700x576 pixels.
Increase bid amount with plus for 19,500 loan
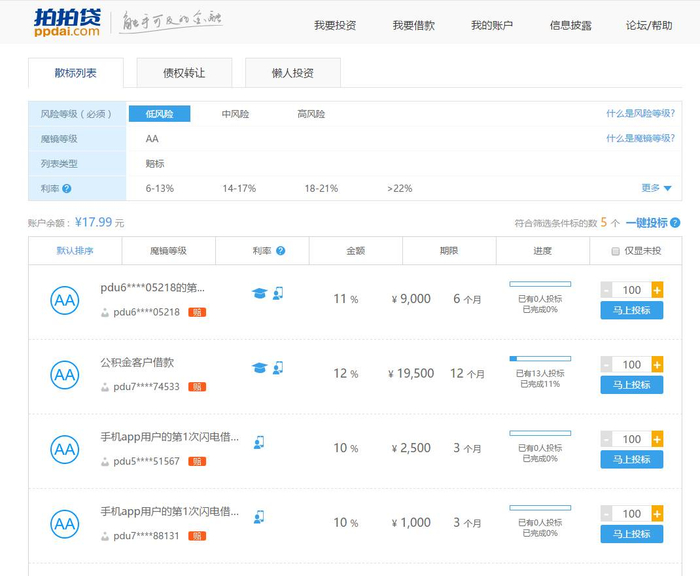[657, 365]
